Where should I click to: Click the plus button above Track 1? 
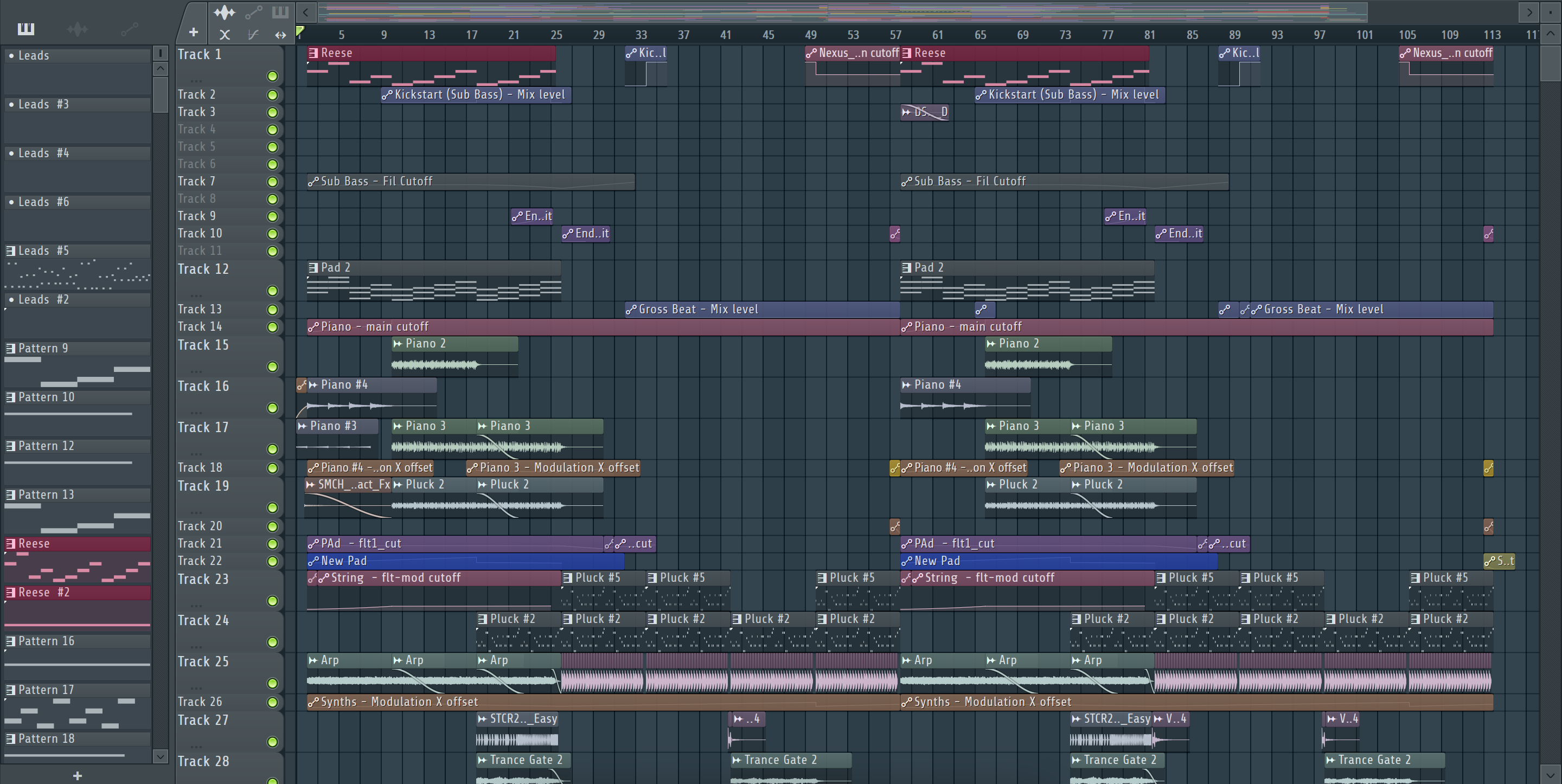pos(194,32)
